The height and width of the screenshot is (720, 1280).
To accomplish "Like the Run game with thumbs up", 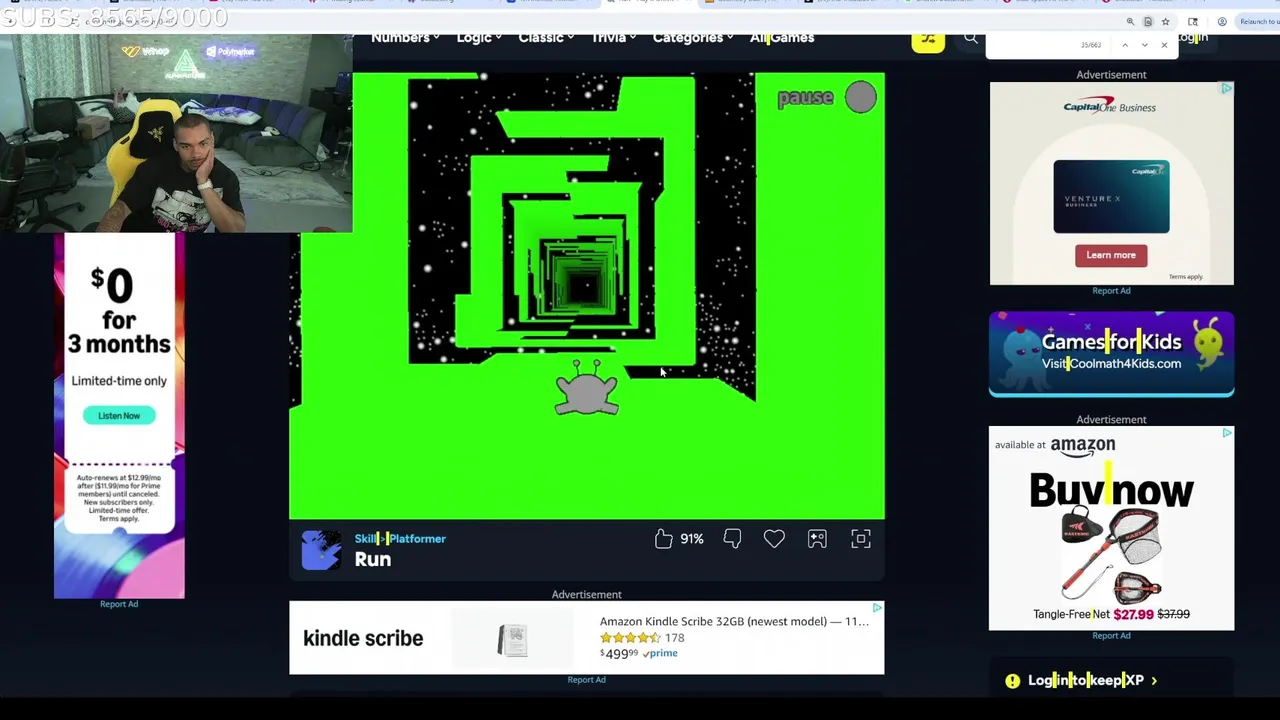I will [664, 539].
